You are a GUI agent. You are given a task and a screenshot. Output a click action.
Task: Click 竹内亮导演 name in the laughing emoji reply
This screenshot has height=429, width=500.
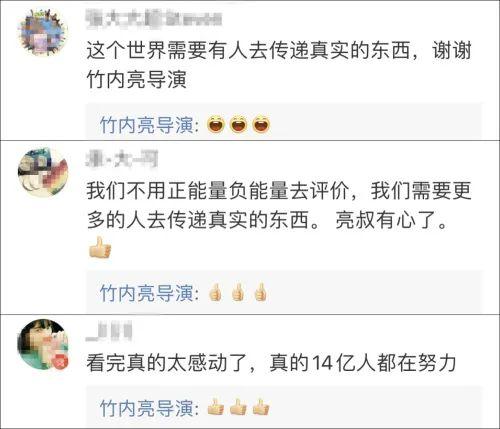click(147, 125)
